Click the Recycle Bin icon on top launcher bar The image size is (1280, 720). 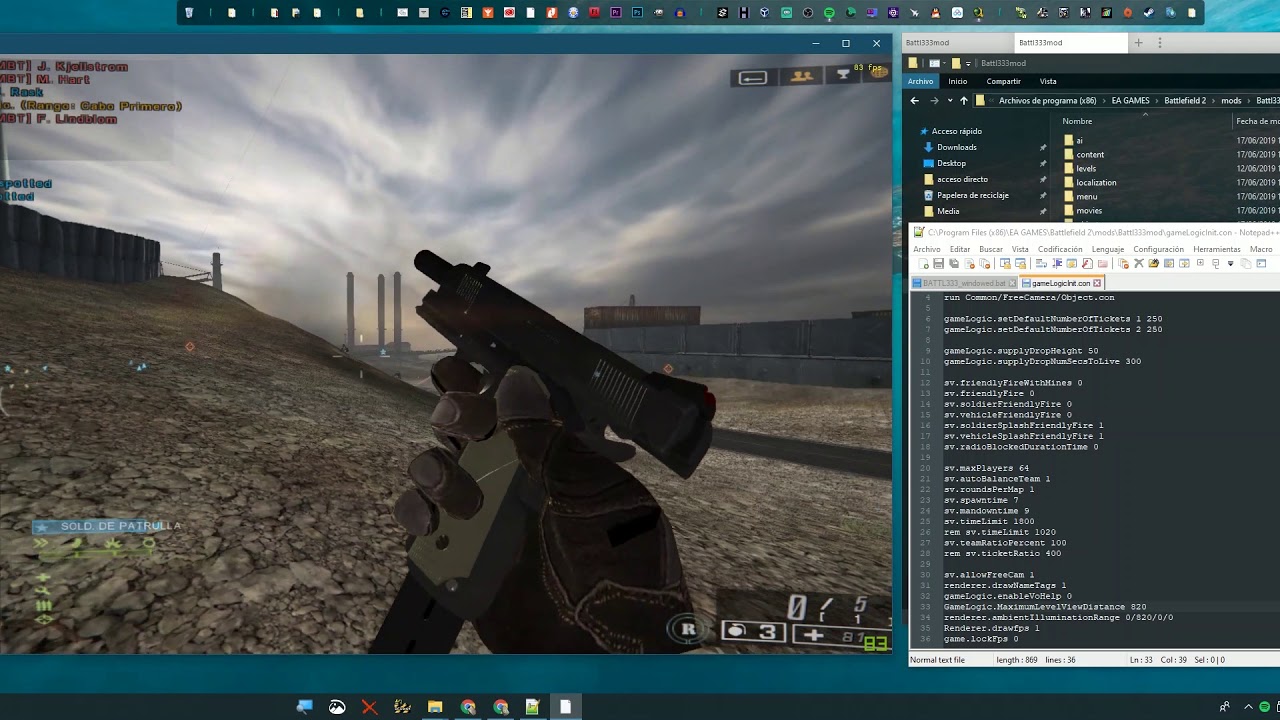coord(188,13)
